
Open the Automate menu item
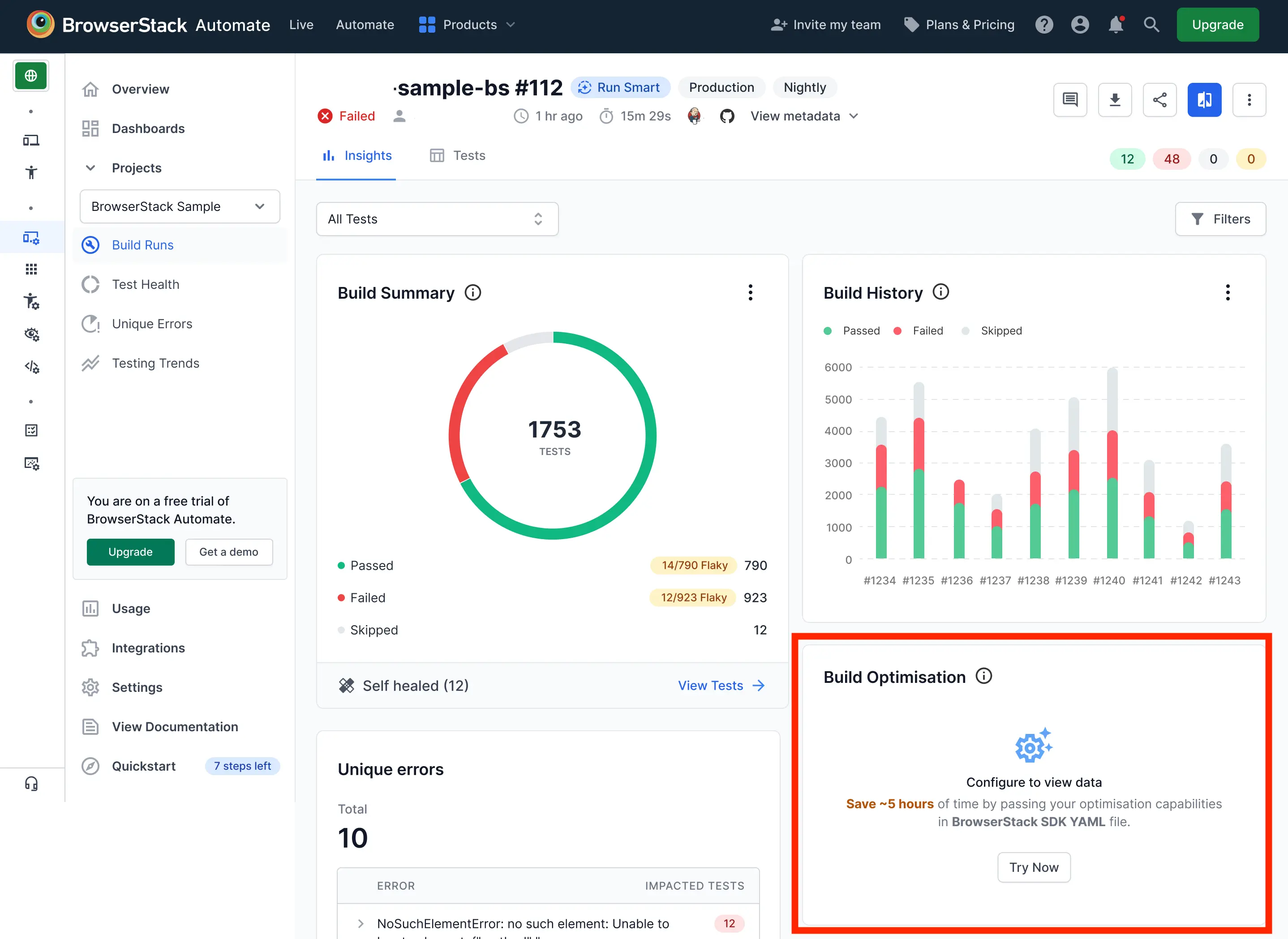tap(365, 25)
